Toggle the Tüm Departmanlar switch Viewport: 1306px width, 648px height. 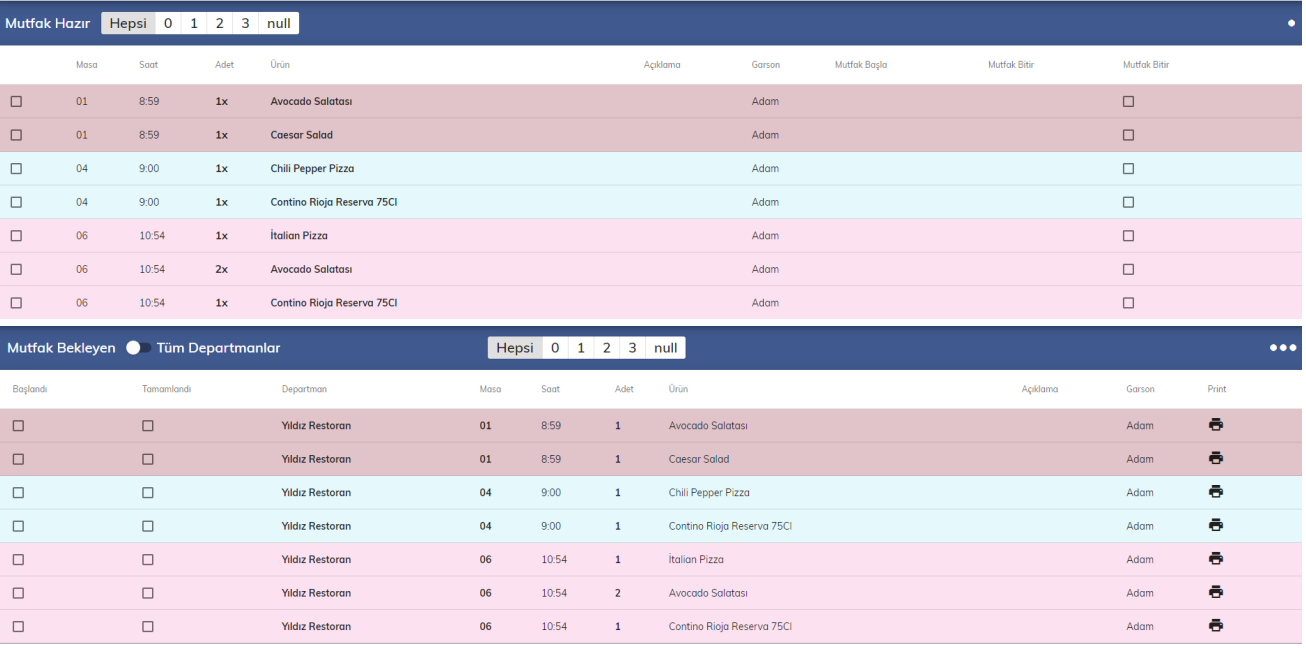[138, 348]
